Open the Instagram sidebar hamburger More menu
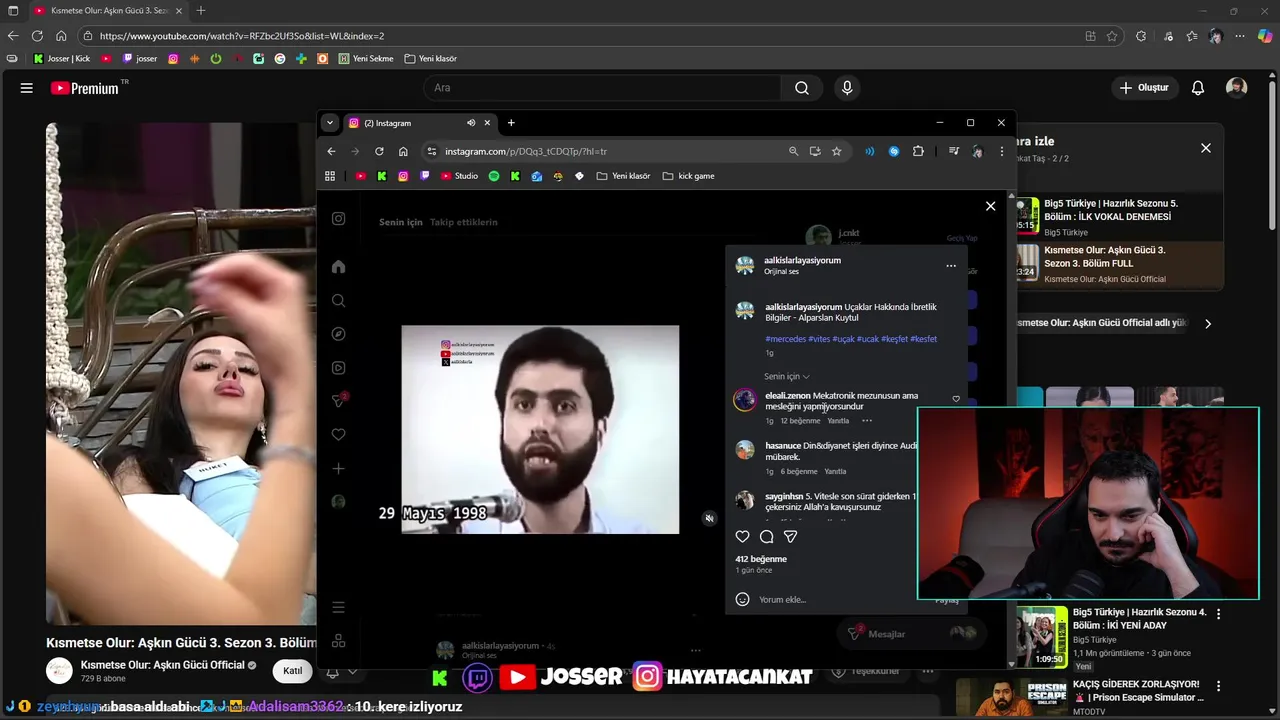Screen dimensions: 1280x720 (338, 607)
